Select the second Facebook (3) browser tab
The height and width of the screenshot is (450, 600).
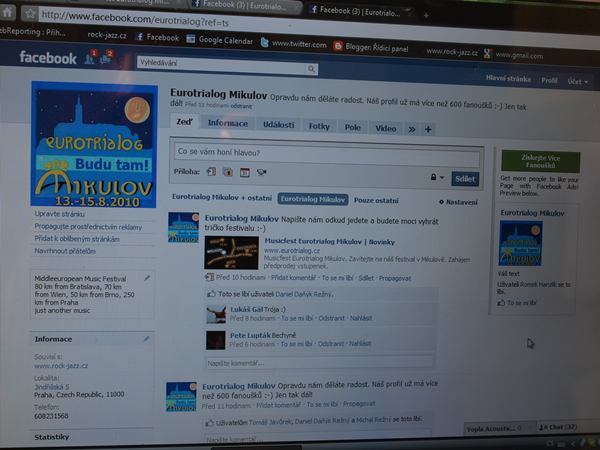360,11
